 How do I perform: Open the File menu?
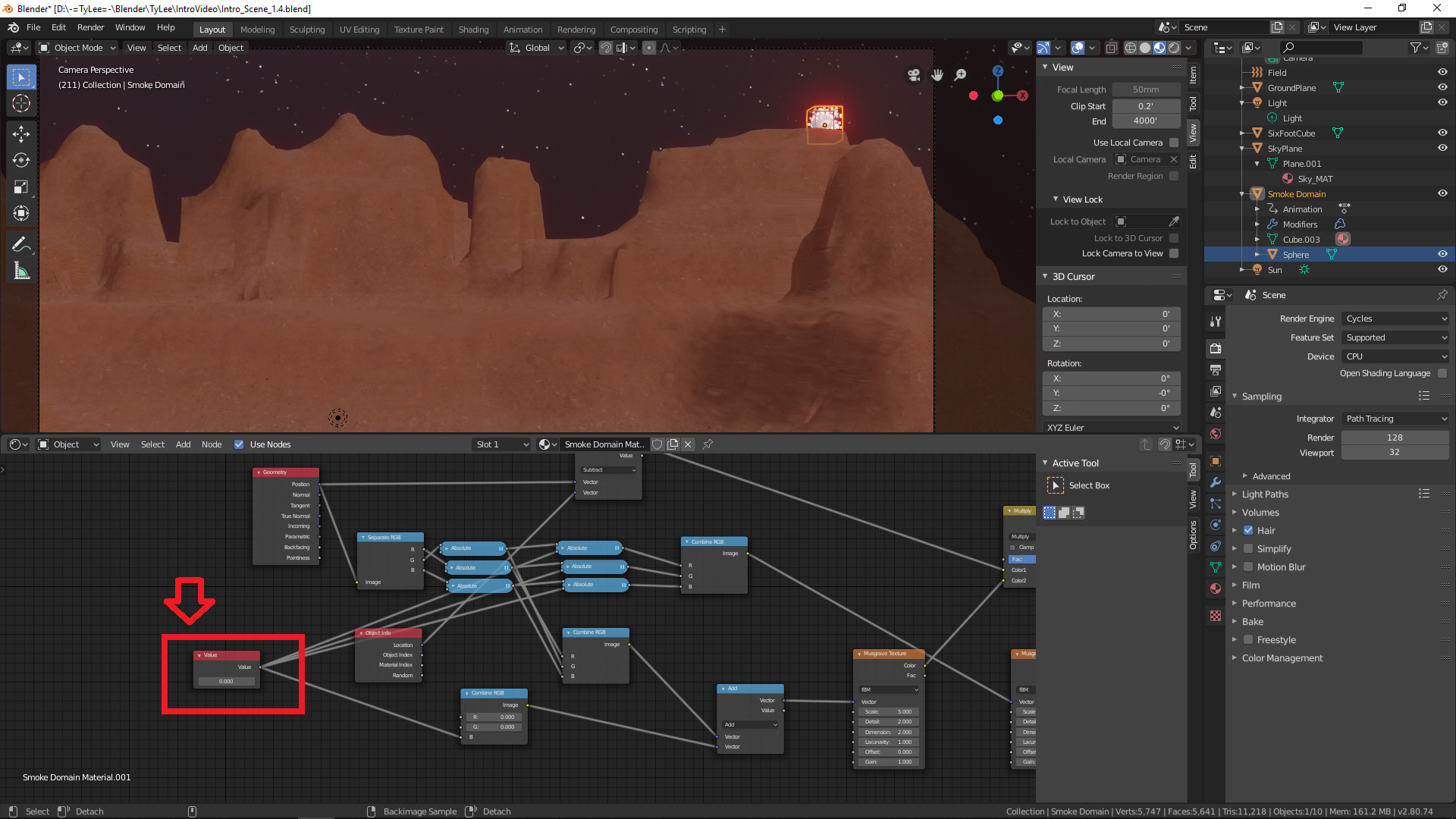33,27
